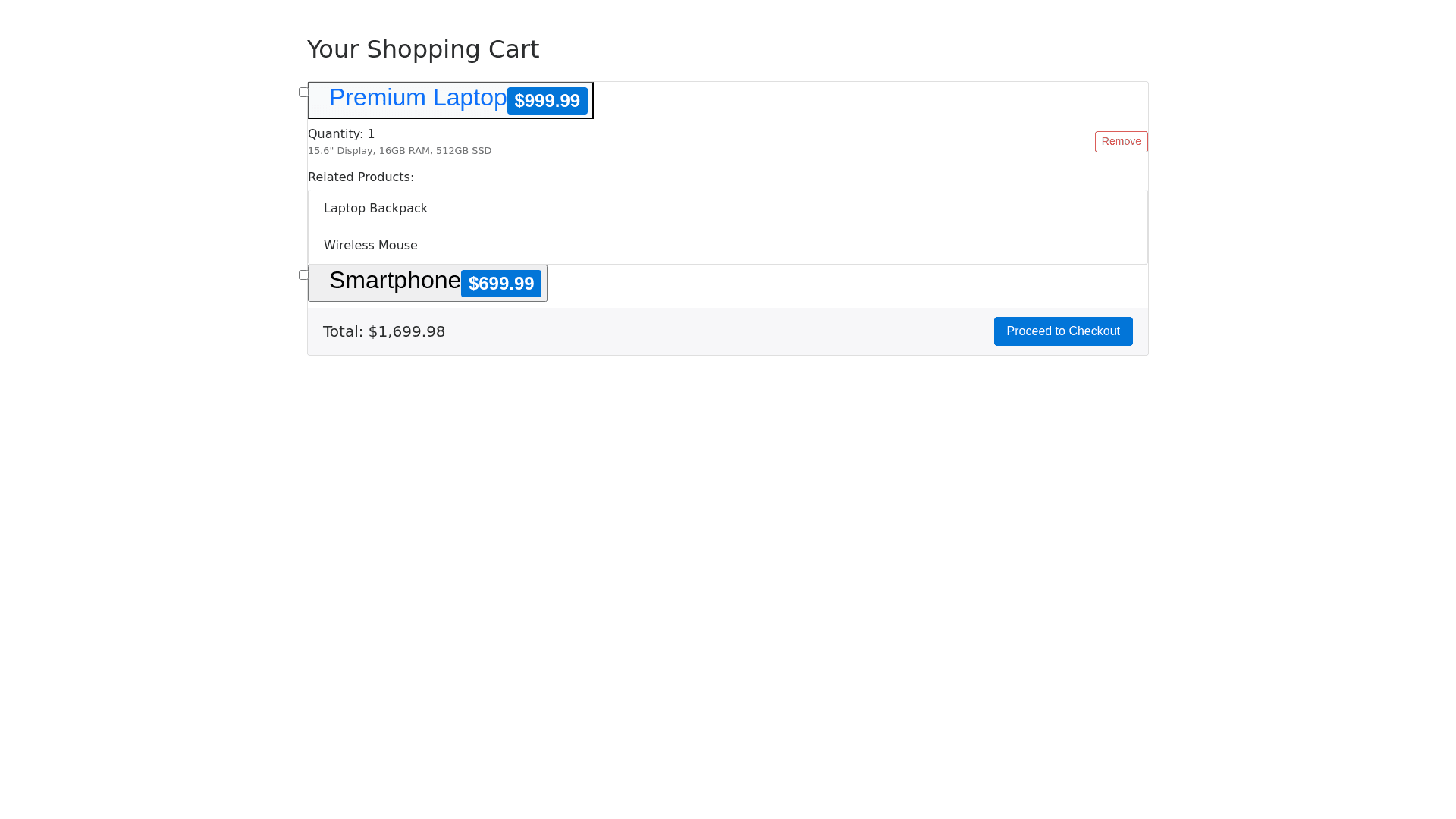
Task: Click the Total label in footer
Action: click(343, 331)
